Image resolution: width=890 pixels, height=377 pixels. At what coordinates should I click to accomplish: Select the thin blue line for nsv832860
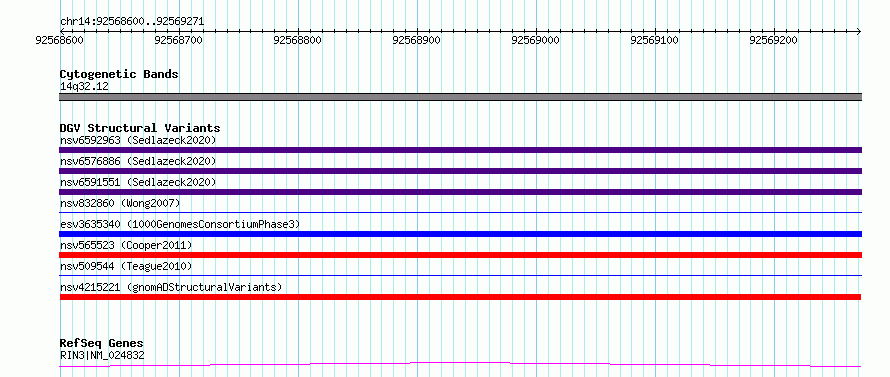[x=460, y=212]
